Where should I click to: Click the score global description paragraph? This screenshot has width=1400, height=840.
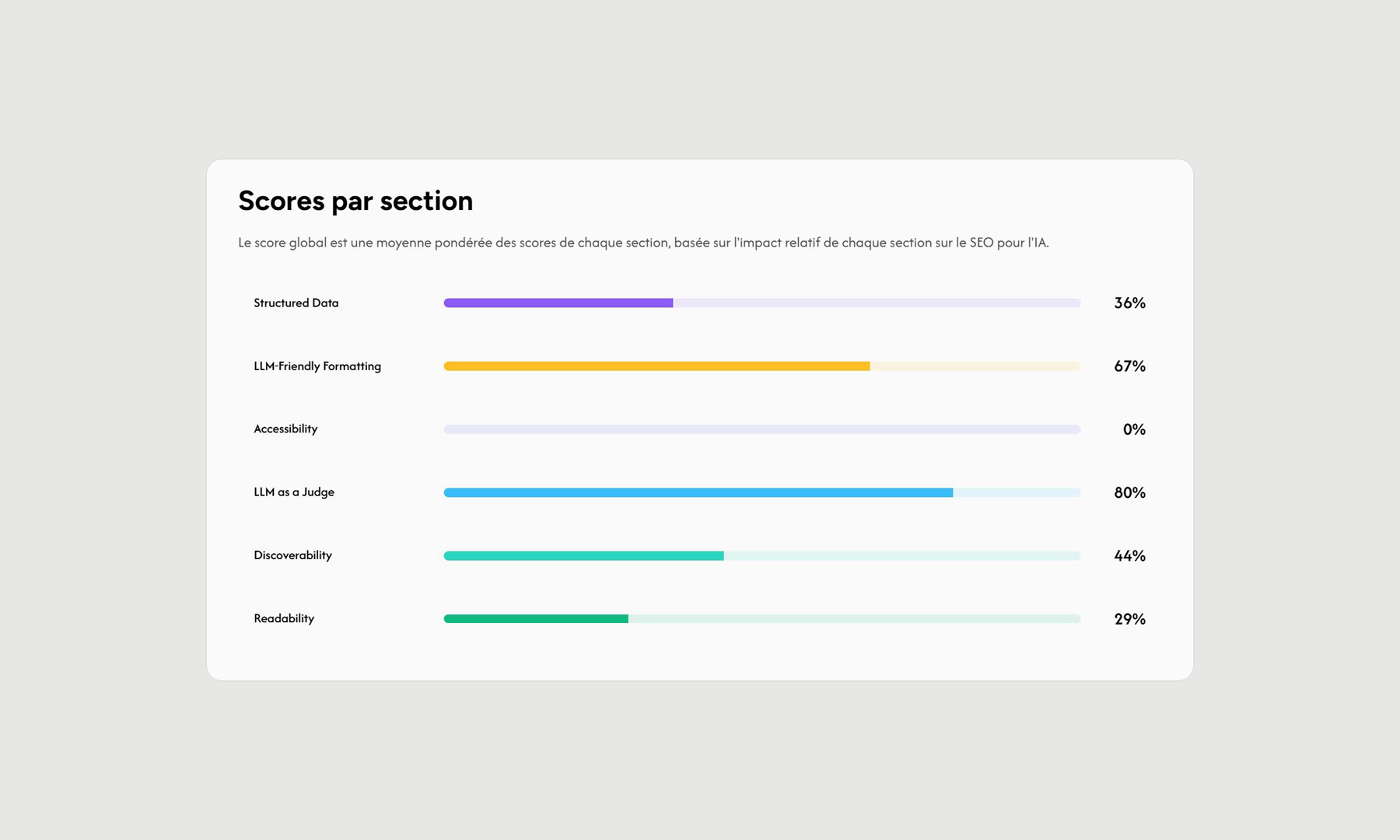[643, 243]
